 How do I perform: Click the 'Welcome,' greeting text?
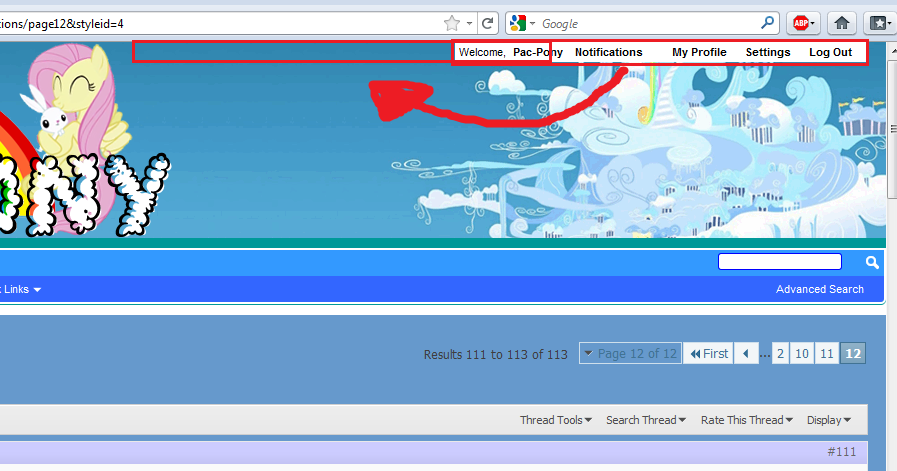(482, 52)
